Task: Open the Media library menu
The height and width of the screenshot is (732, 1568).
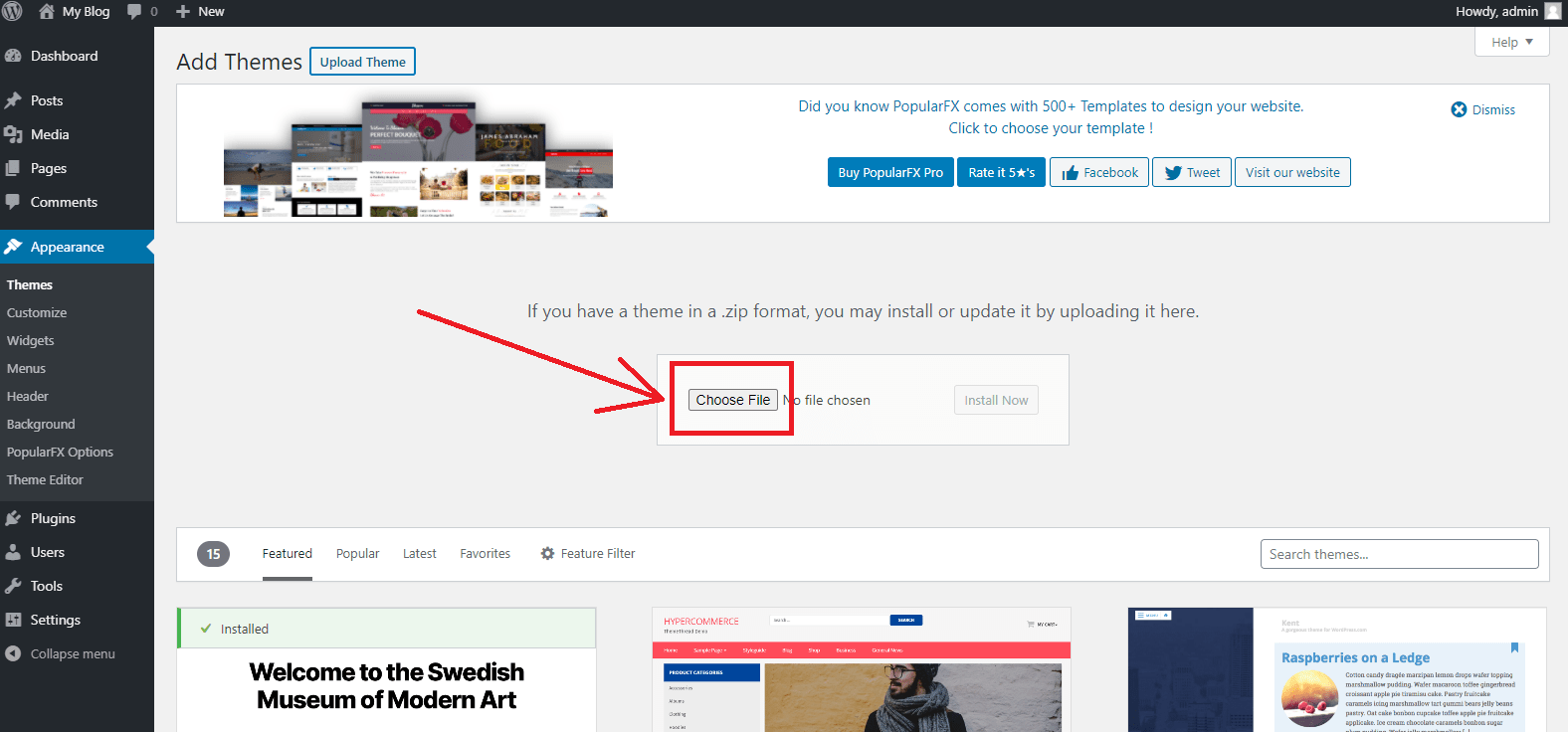Action: click(x=50, y=134)
